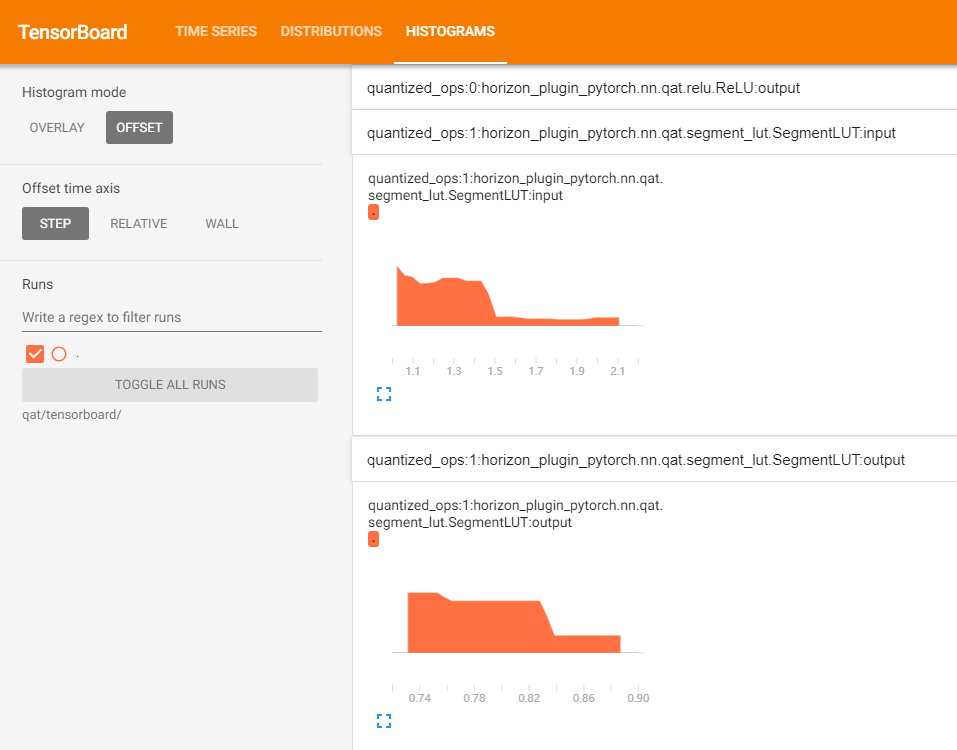Set offset time axis to WALL
The height and width of the screenshot is (750, 957).
coord(222,224)
